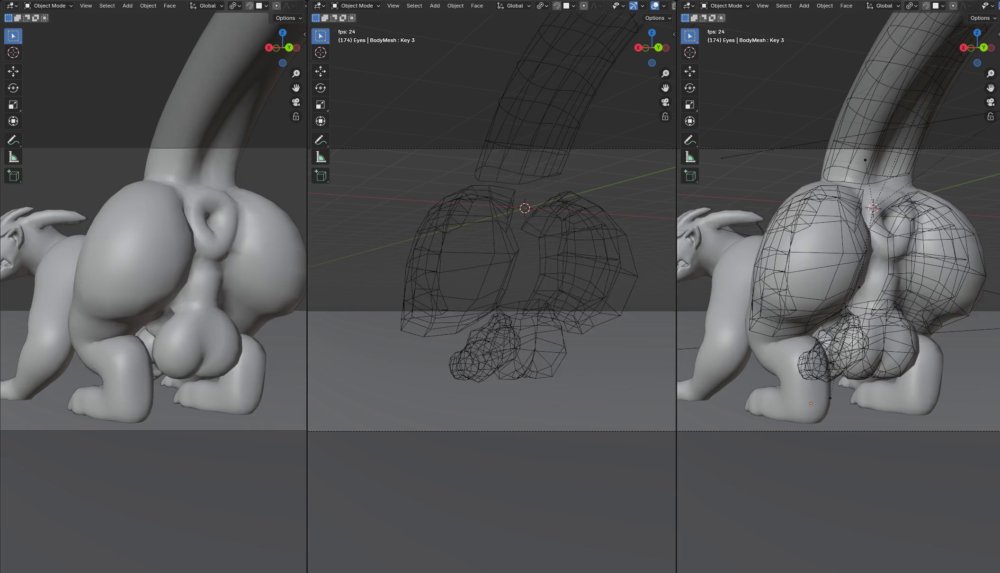This screenshot has height=573, width=1000.
Task: Click red X axis on left viewport gizmo
Action: 268,48
